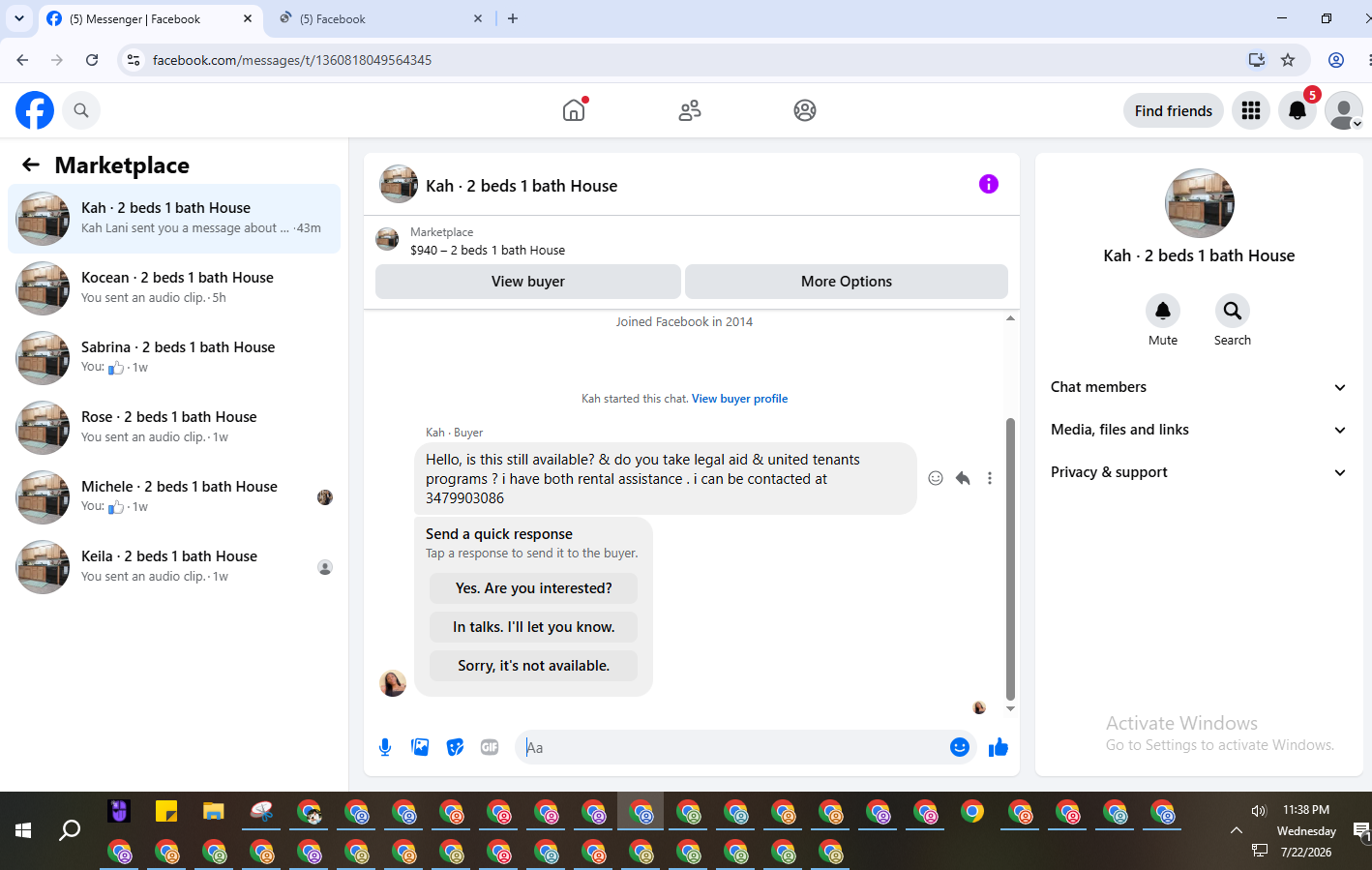Viewport: 1372px width, 870px height.
Task: Open the Kah · 2 beds 1 bath House chat
Action: pos(174,219)
